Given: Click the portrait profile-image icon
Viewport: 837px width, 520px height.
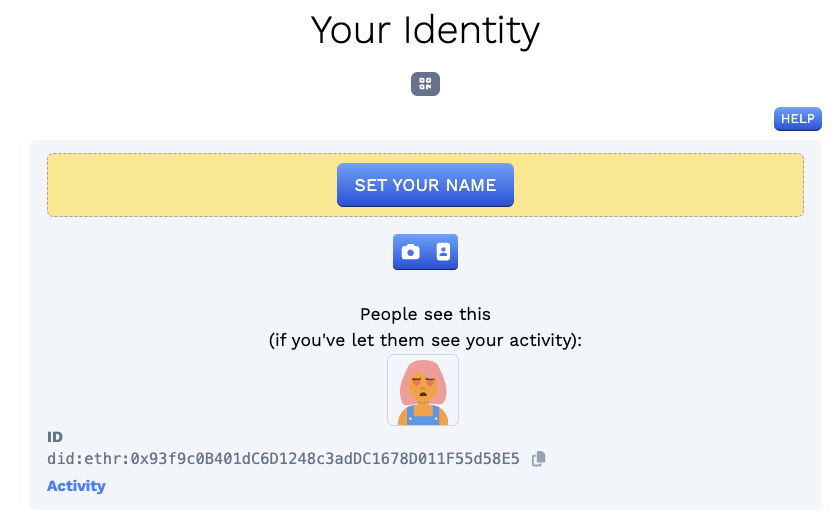Looking at the screenshot, I should pos(443,252).
